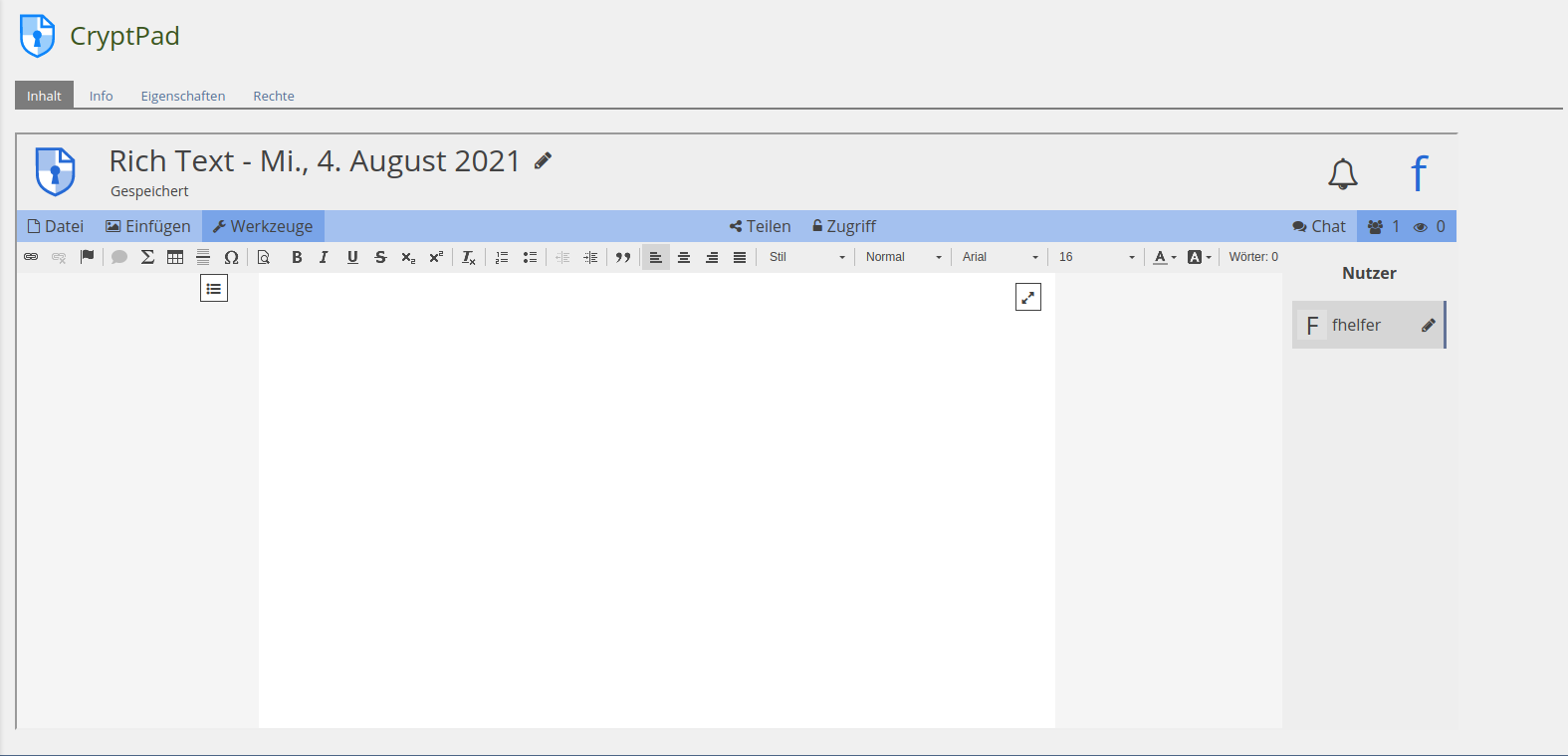Click the Teilen share button
This screenshot has width=1568, height=756.
tap(760, 226)
